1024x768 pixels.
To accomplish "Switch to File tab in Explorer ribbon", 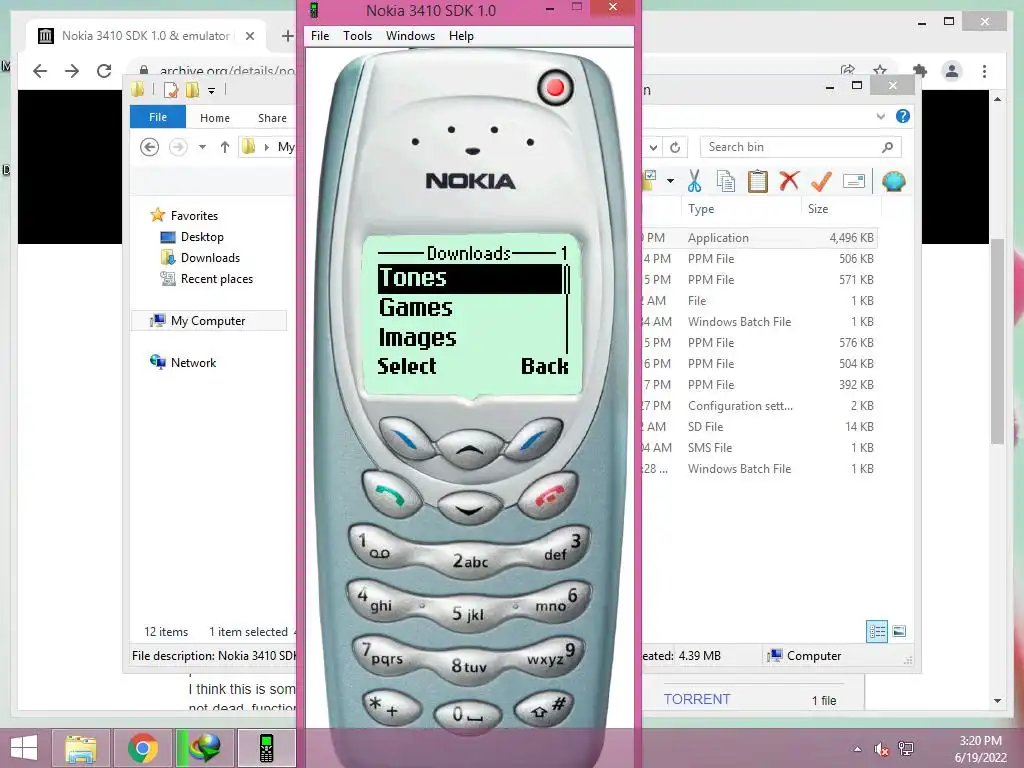I will pyautogui.click(x=158, y=117).
